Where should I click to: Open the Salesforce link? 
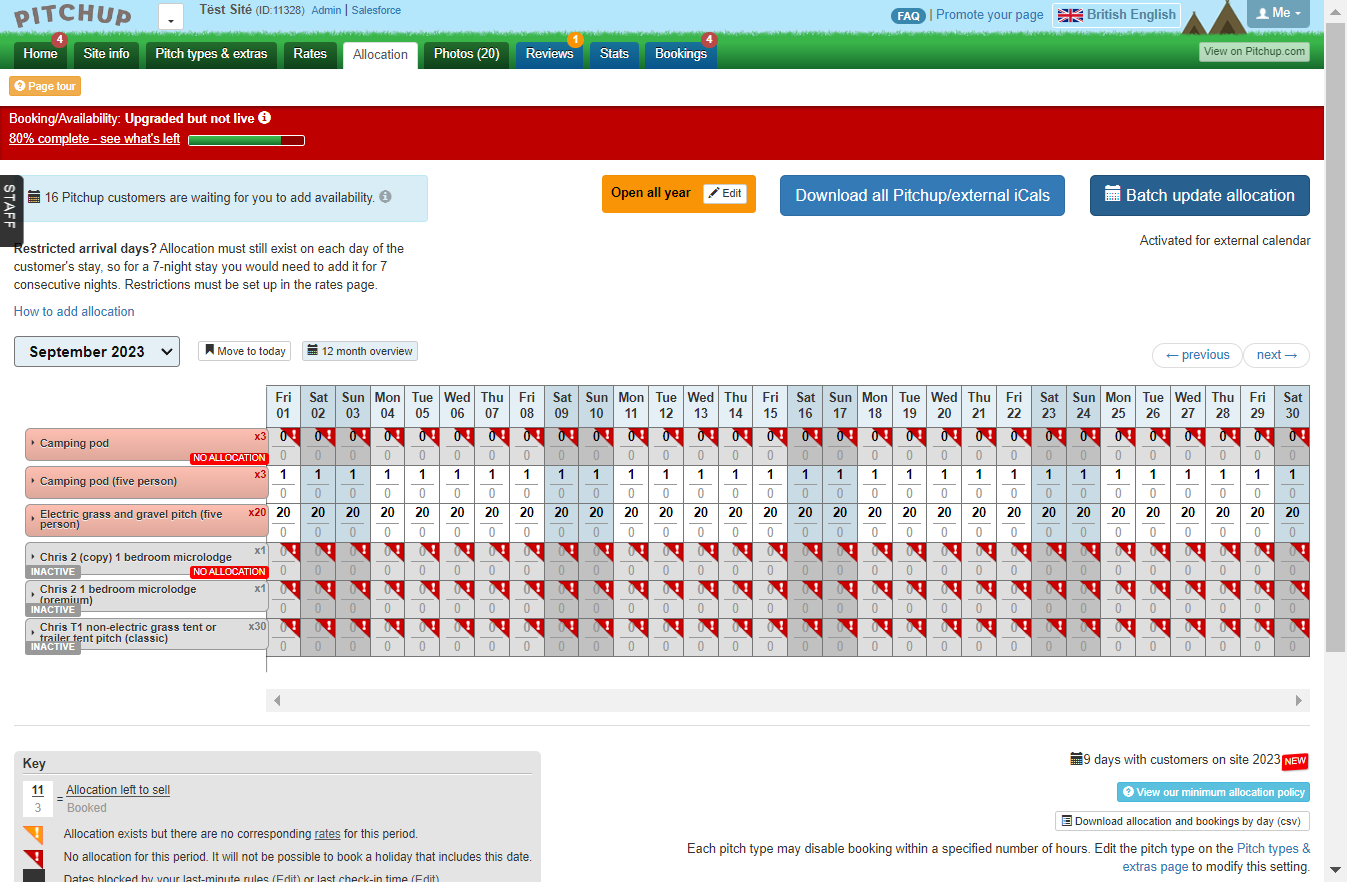click(x=376, y=10)
